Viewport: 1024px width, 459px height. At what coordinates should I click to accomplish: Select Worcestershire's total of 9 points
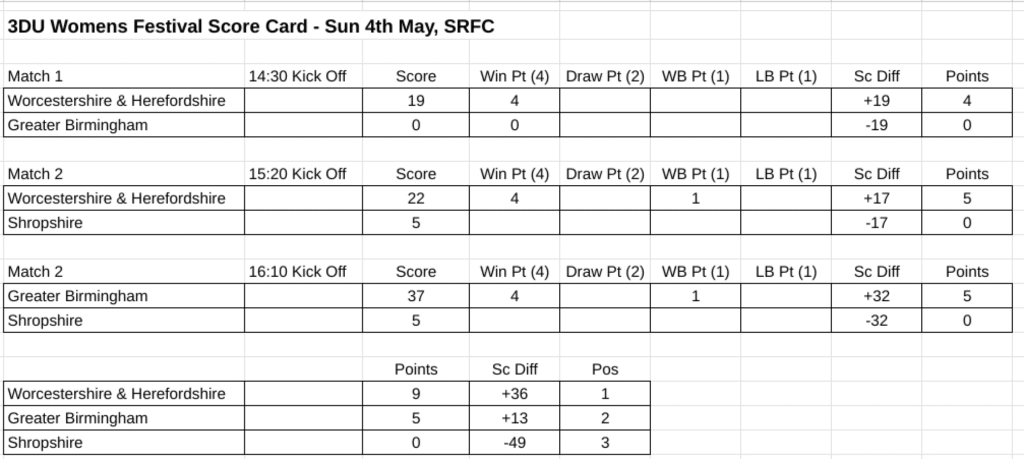pos(415,394)
